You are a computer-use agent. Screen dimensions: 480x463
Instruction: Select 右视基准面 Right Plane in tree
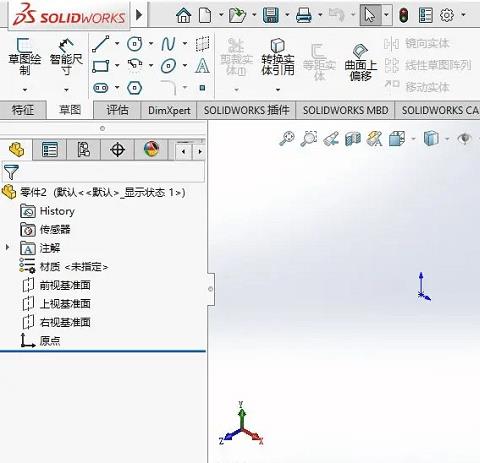coord(56,322)
